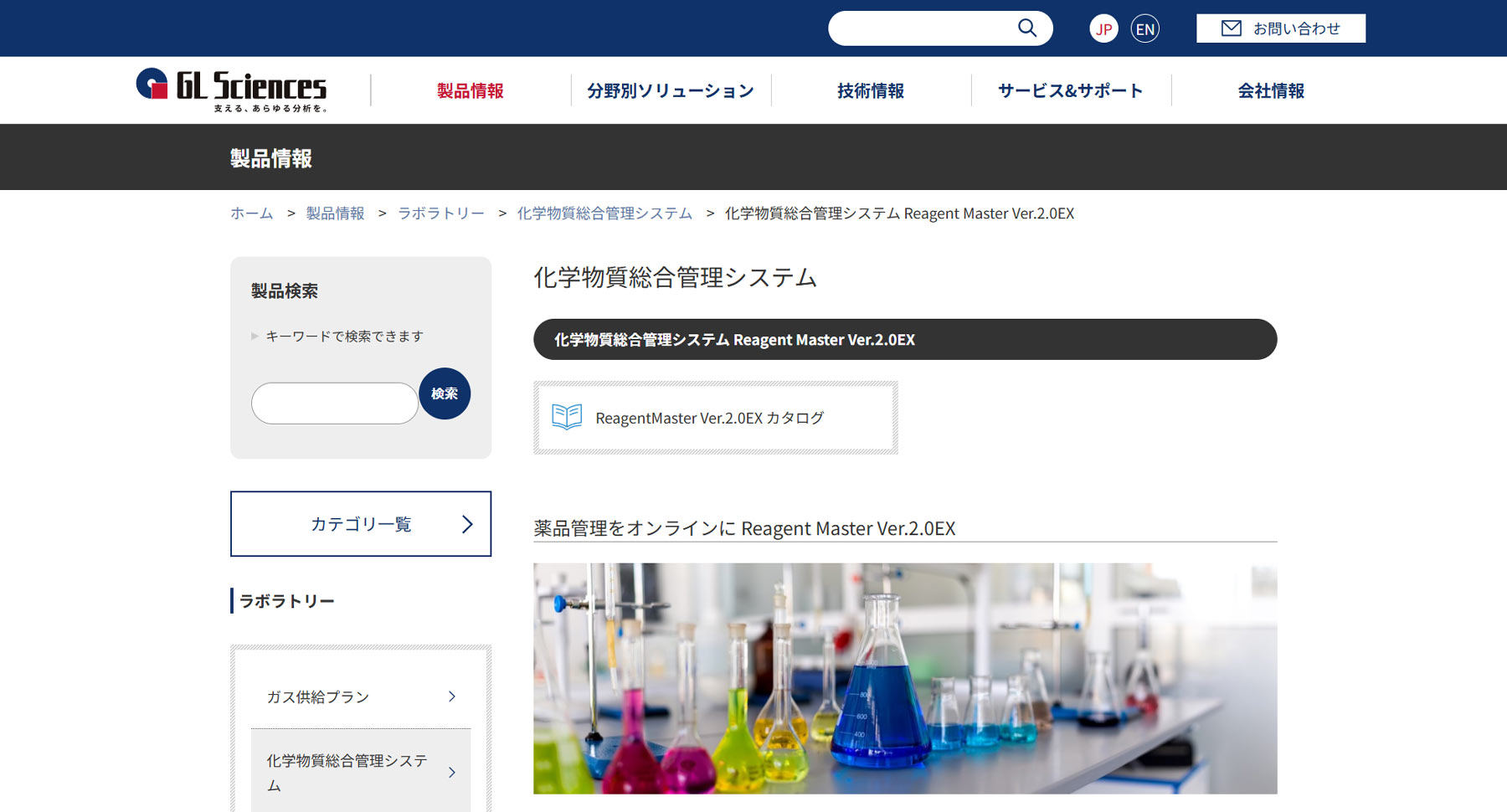This screenshot has width=1507, height=812.
Task: Click the GL Sciences logo
Action: [x=232, y=90]
